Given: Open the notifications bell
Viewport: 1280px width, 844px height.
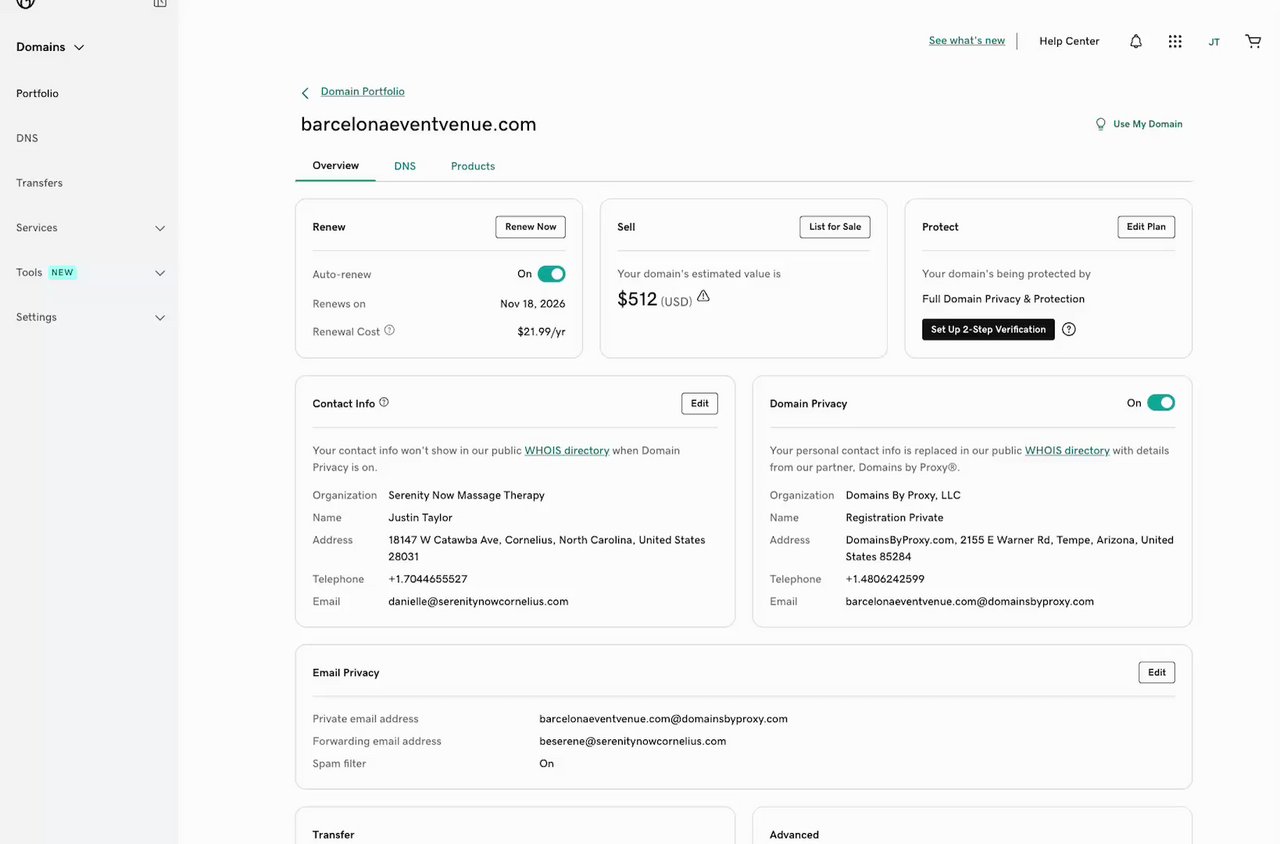Looking at the screenshot, I should [1136, 41].
